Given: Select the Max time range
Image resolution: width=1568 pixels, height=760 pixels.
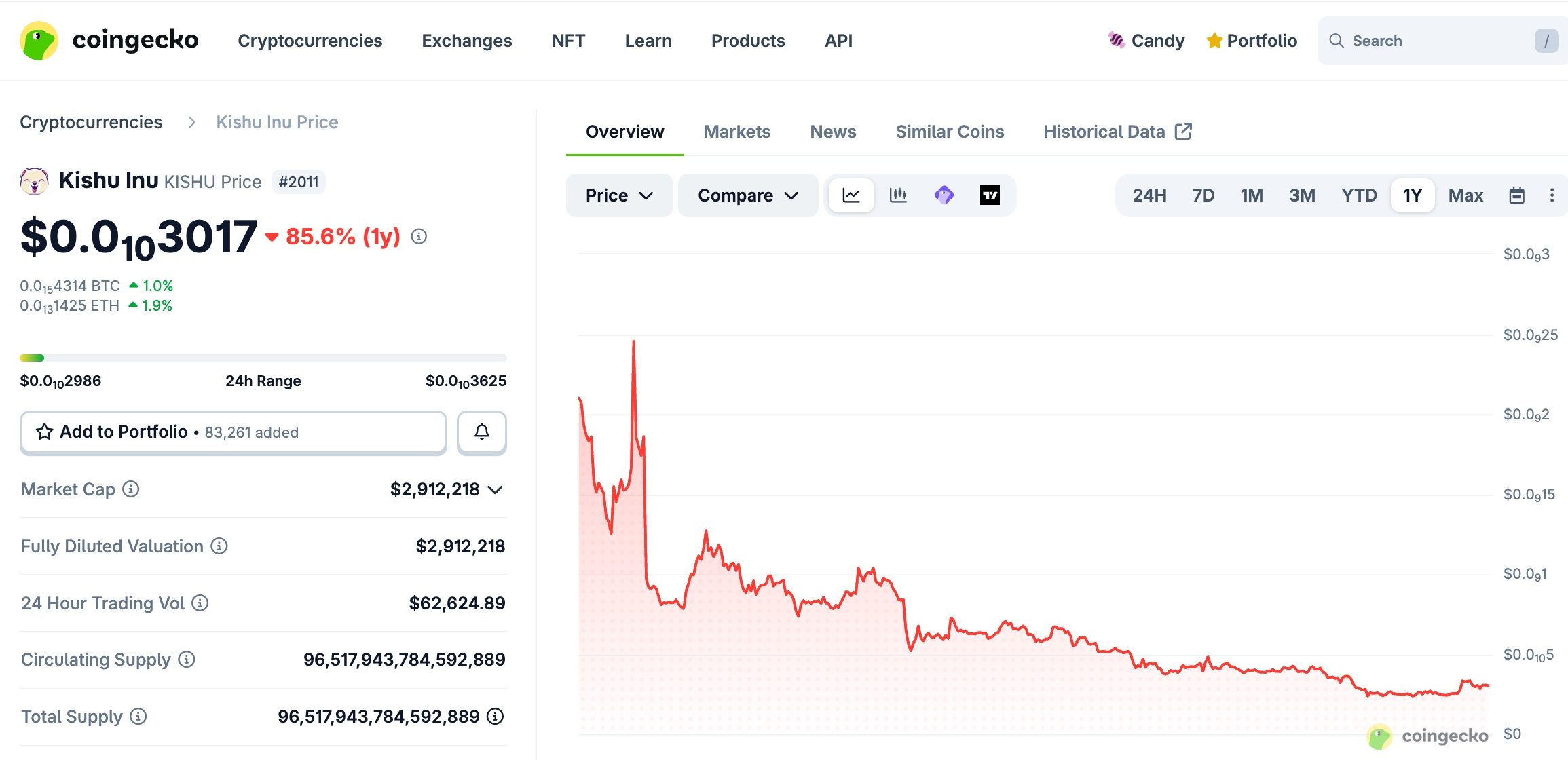Looking at the screenshot, I should 1466,195.
